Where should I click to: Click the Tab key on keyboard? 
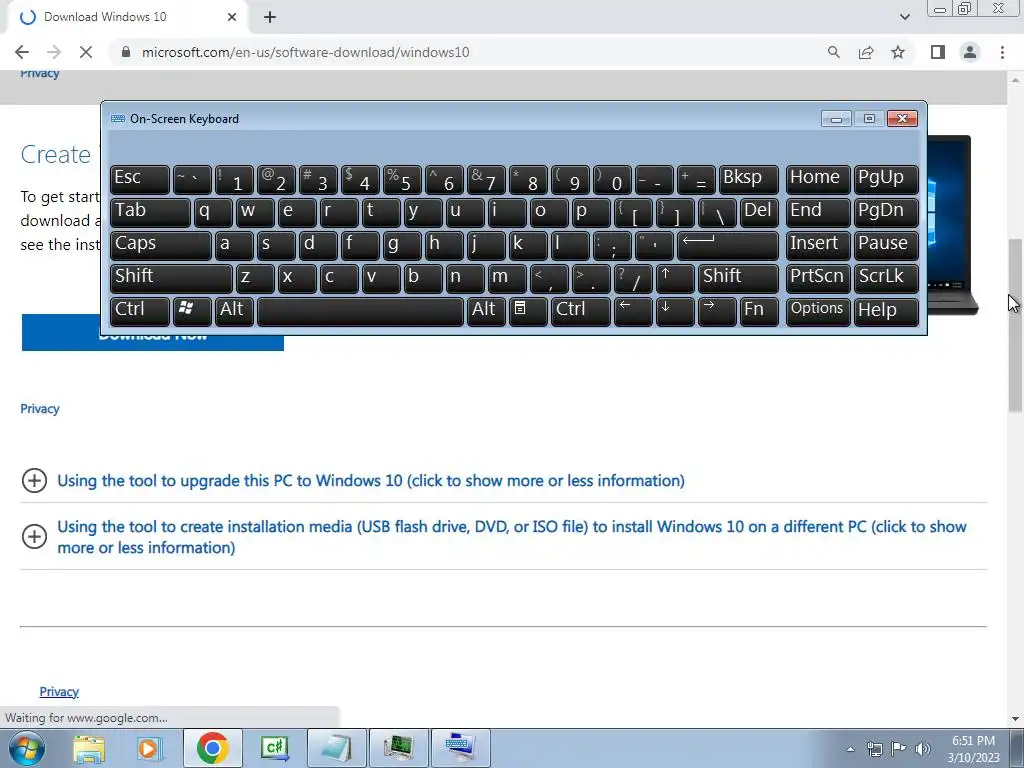(x=150, y=213)
